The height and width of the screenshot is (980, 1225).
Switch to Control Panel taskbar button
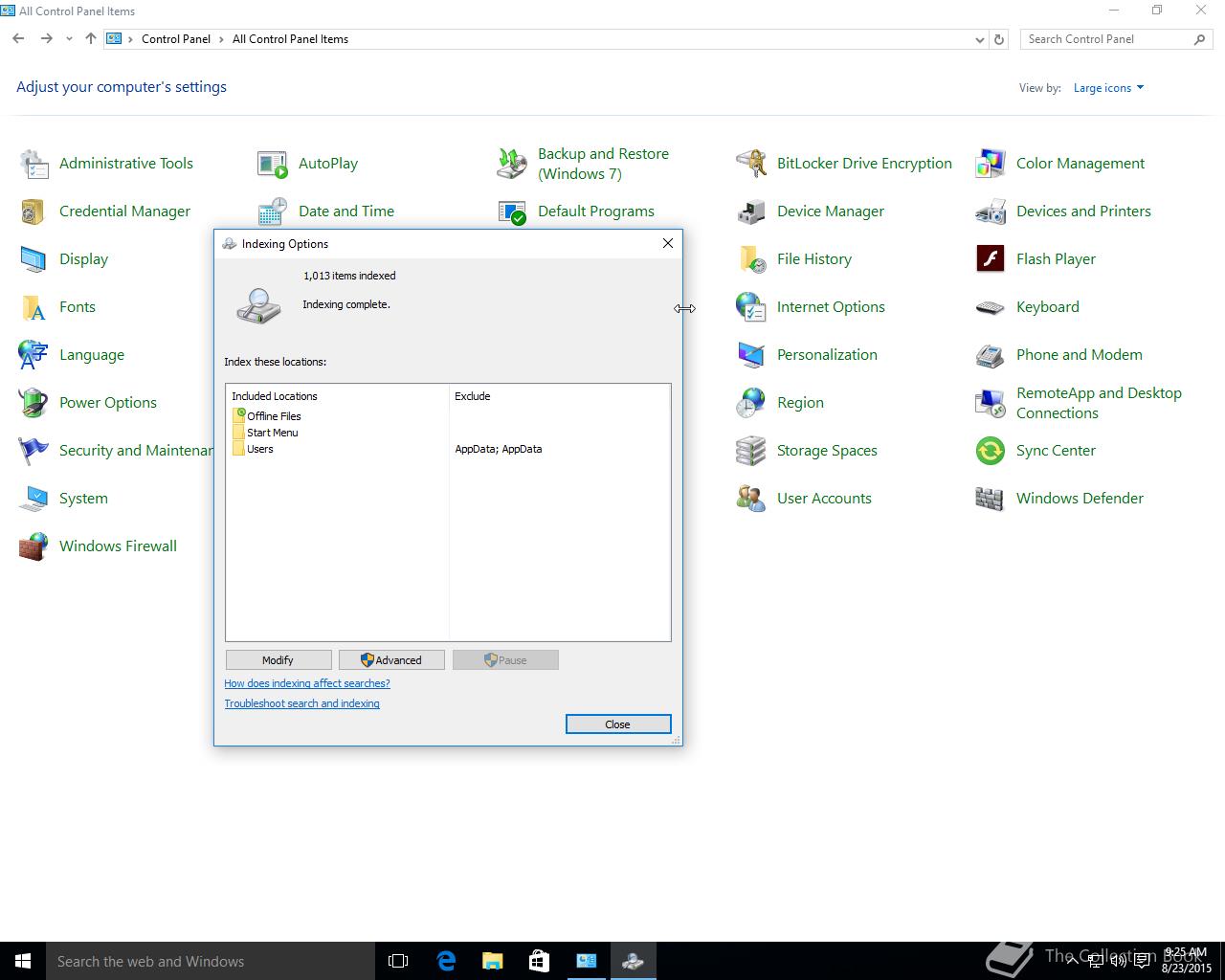[x=586, y=961]
